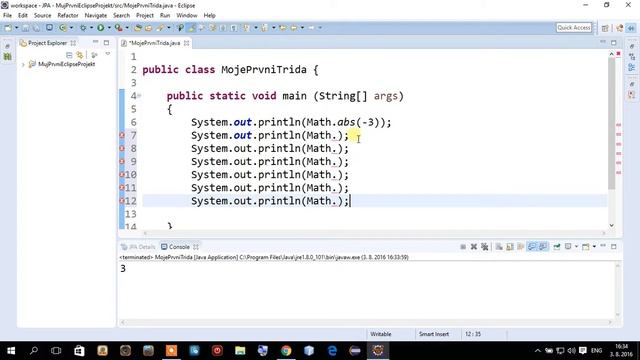This screenshot has height=360, width=640.
Task: Toggle Mark Occurrences in toolbar
Action: 192,28
